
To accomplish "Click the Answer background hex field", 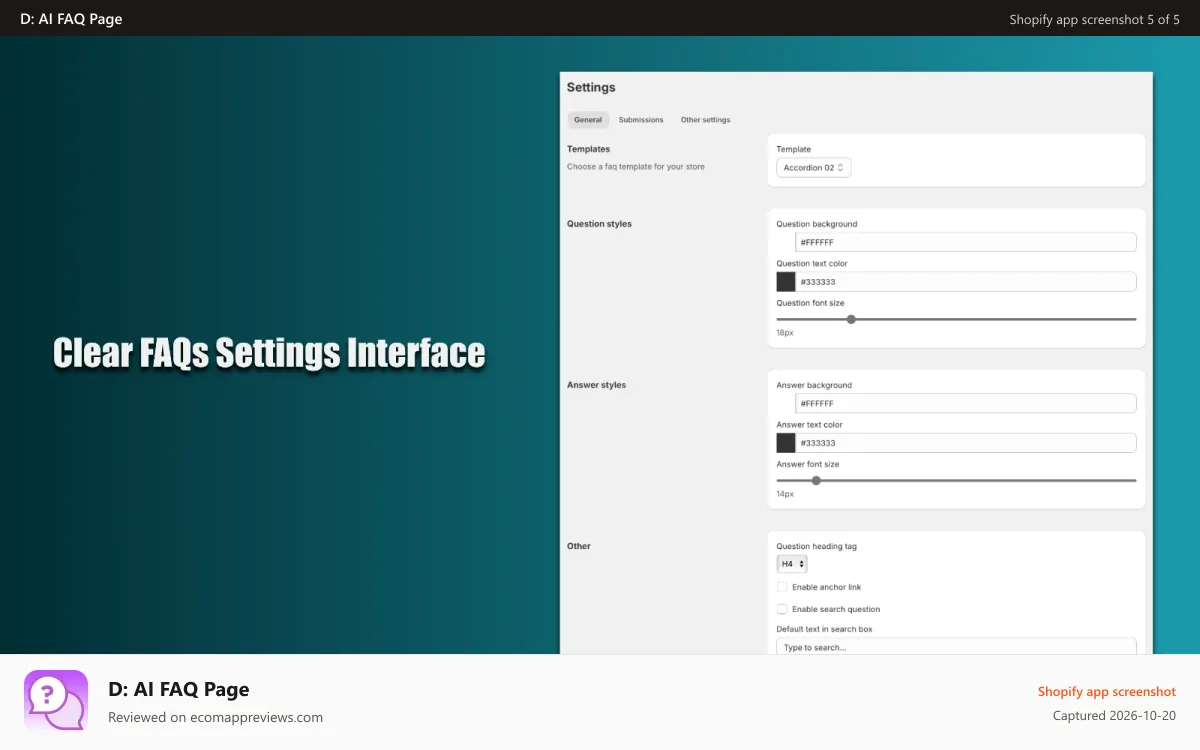I will point(966,403).
